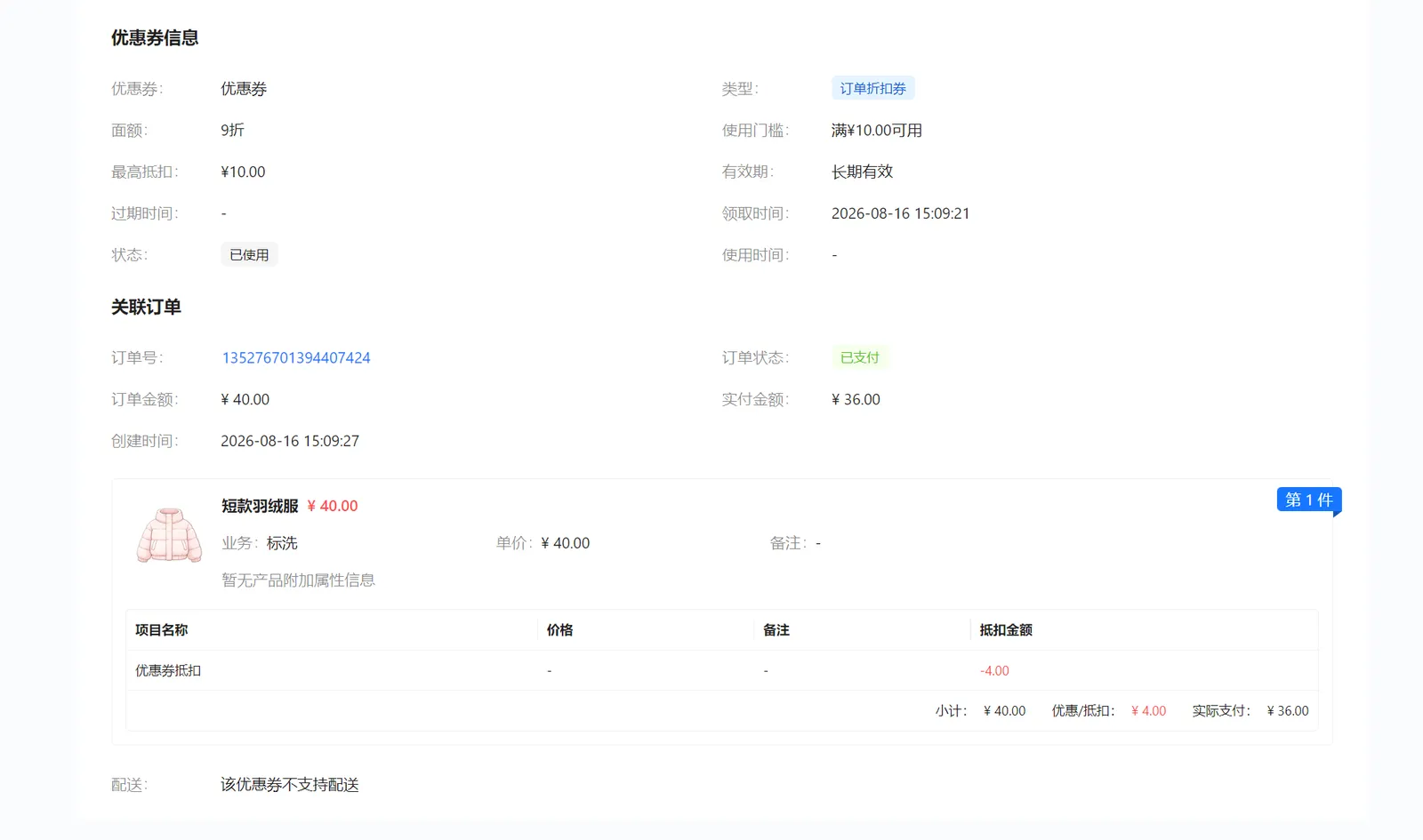This screenshot has width=1423, height=840.
Task: Open order number link 135276701394407424
Action: (x=296, y=357)
